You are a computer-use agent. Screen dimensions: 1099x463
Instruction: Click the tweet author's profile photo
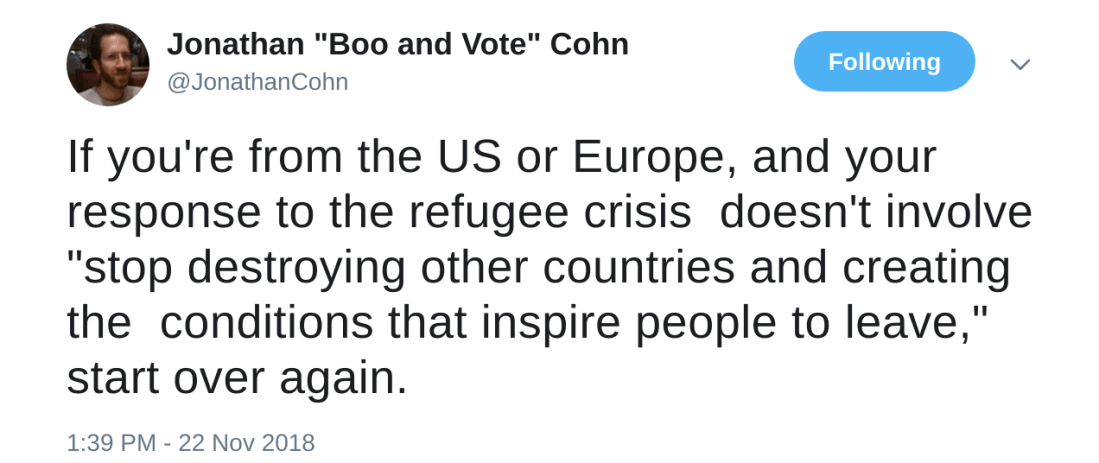108,65
